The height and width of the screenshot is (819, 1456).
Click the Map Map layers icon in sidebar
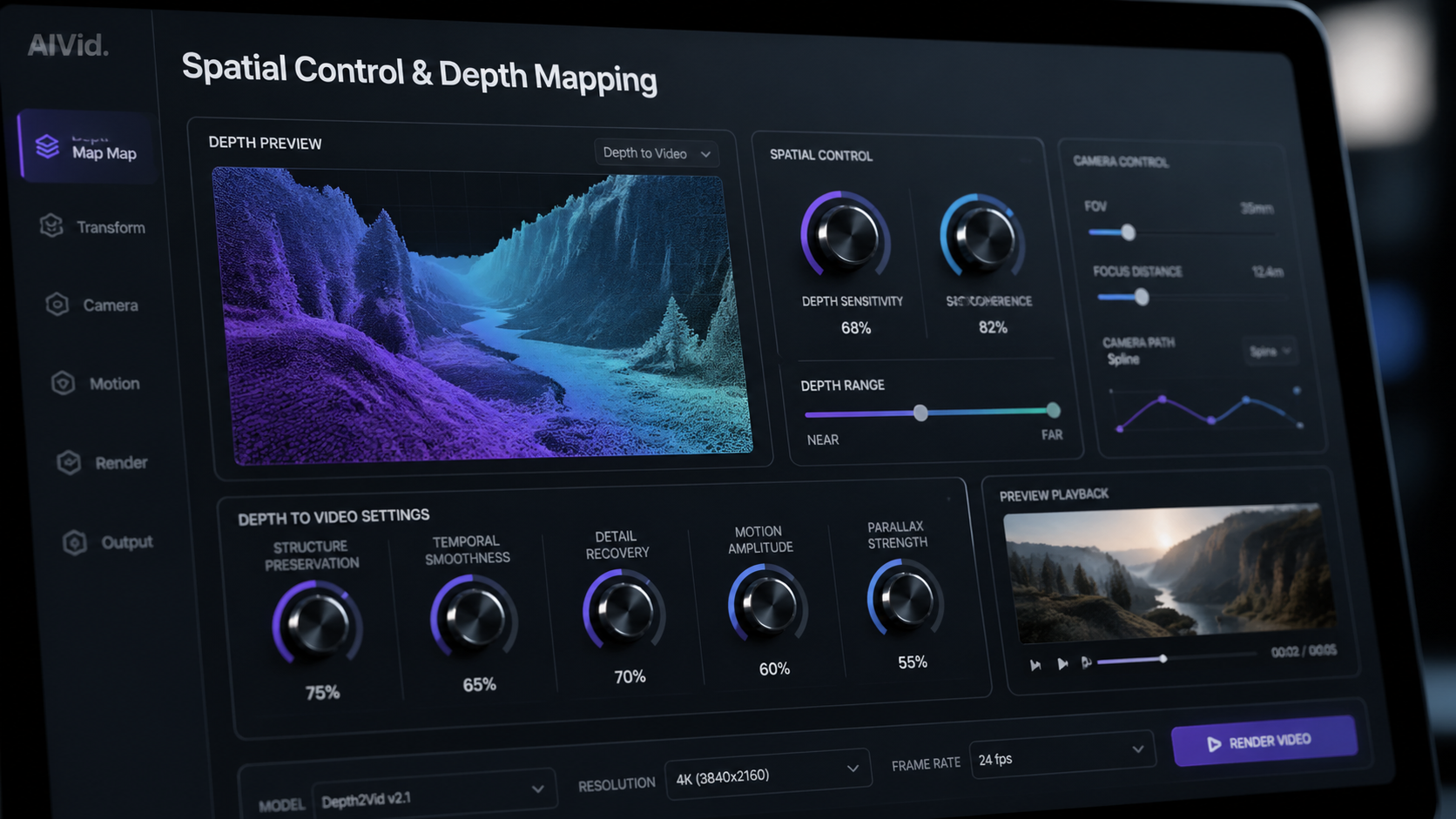pos(47,146)
